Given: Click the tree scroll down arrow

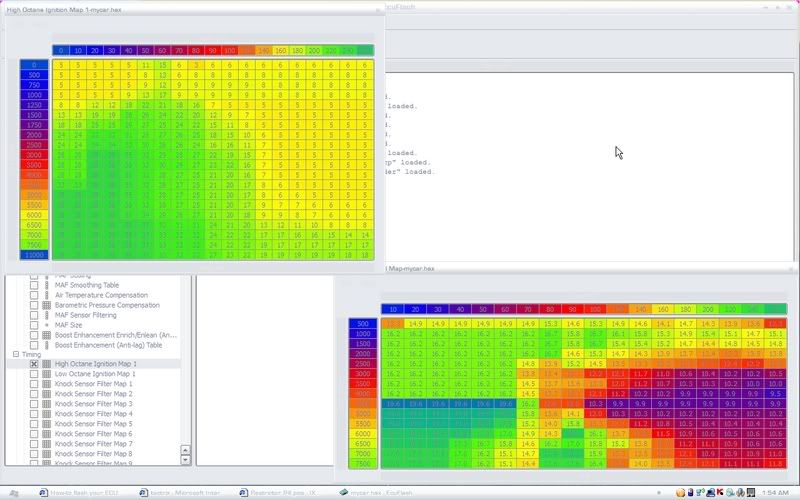Looking at the screenshot, I should click(185, 459).
